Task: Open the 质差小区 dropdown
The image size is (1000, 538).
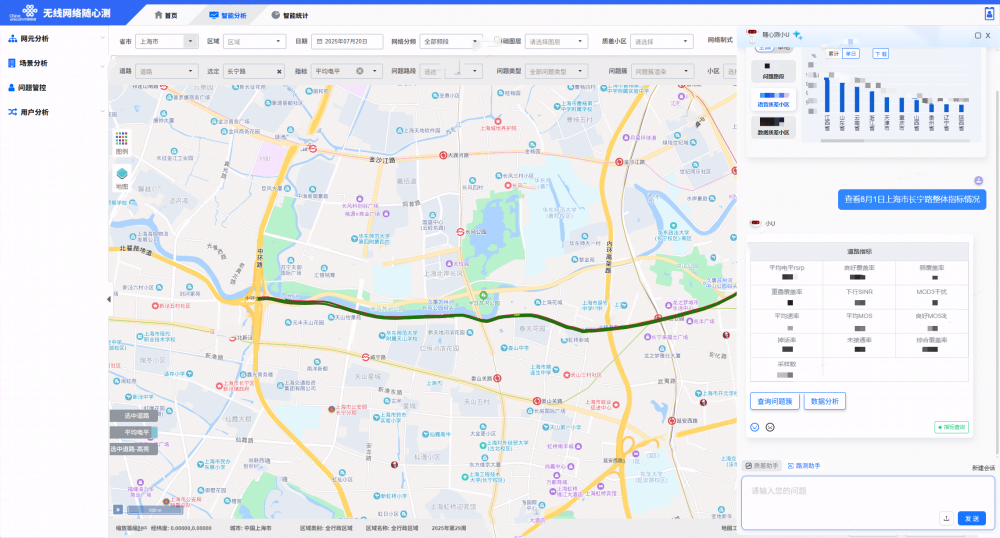Action: [661, 41]
